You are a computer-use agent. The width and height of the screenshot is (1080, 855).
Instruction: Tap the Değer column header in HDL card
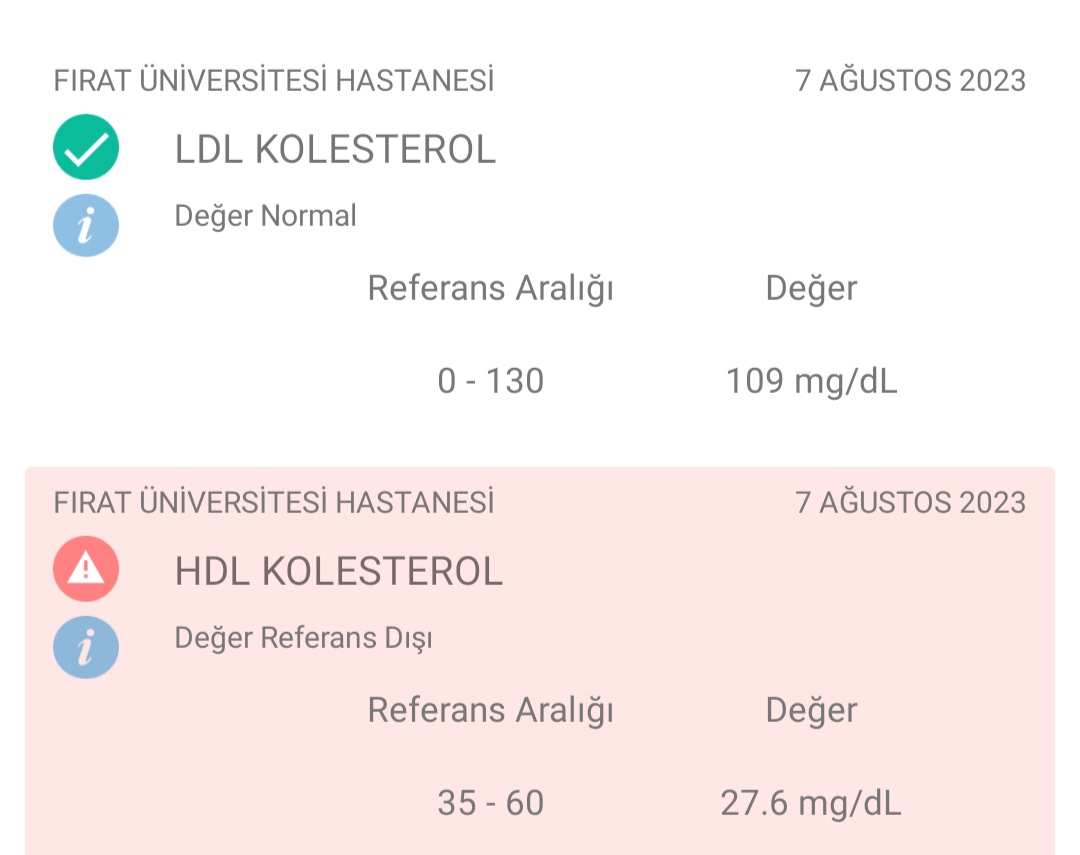811,711
